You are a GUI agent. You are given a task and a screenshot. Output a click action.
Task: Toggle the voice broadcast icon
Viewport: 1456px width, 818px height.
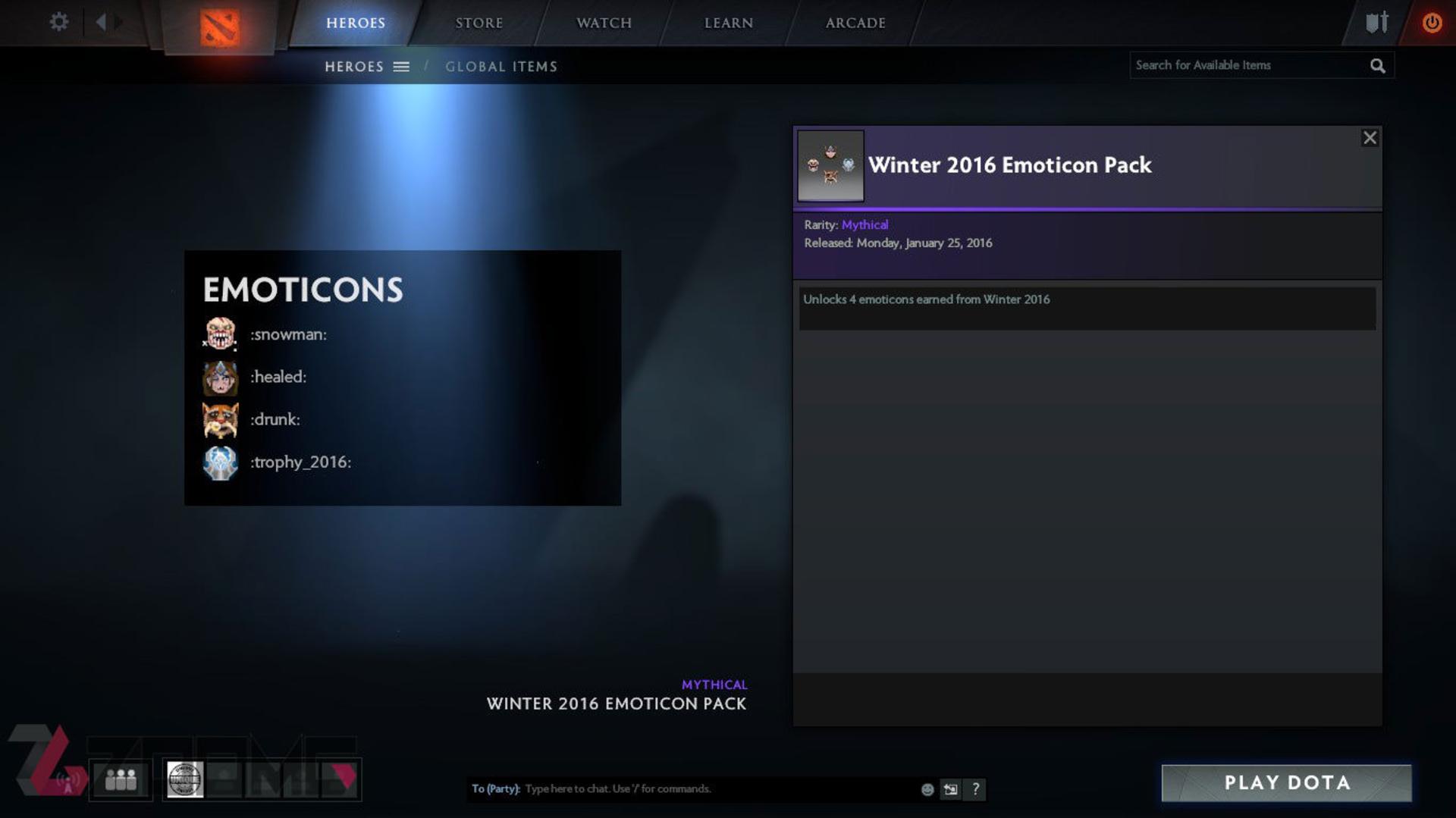[x=68, y=781]
